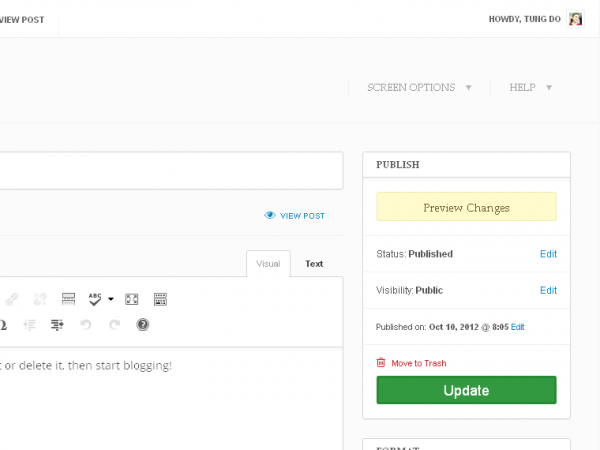The image size is (600, 450).
Task: Click the indent icon
Action: [x=57, y=325]
